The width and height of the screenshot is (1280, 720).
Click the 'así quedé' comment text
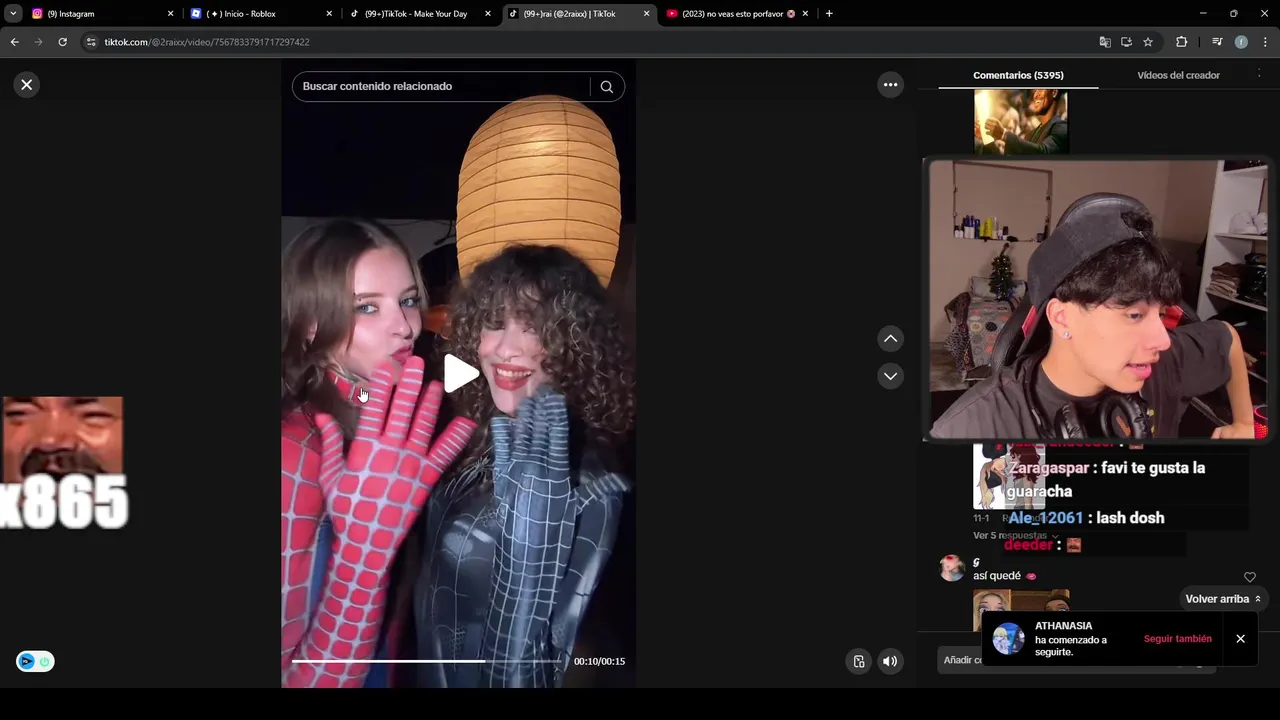[x=1005, y=576]
